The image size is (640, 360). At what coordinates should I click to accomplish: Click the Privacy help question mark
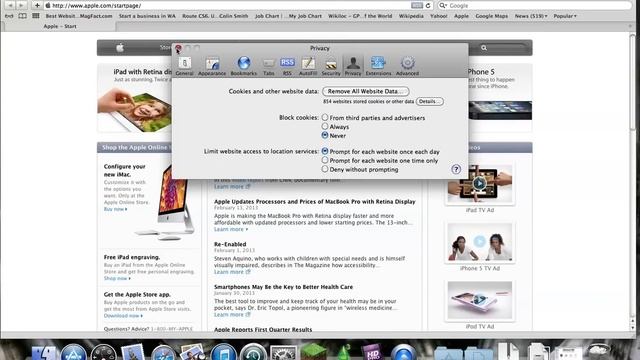pyautogui.click(x=456, y=169)
